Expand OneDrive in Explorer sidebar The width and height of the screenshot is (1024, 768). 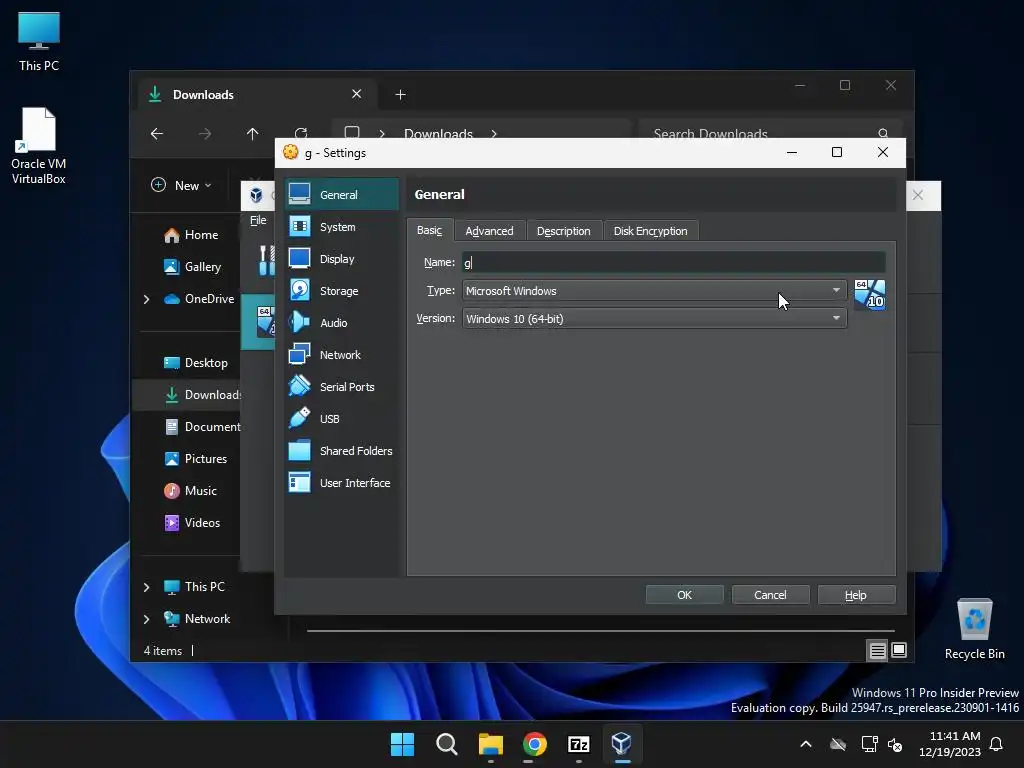pyautogui.click(x=146, y=299)
